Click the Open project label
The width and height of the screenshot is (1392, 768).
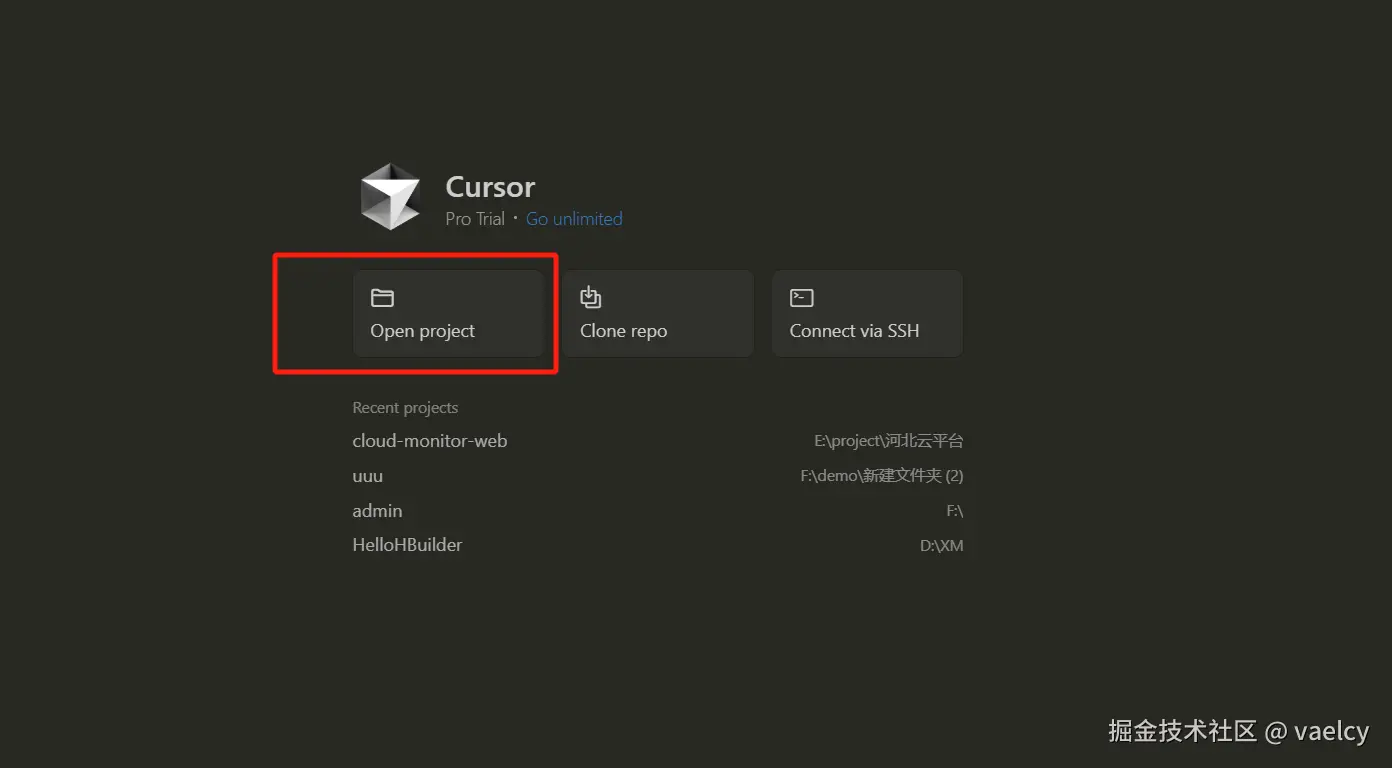point(423,331)
